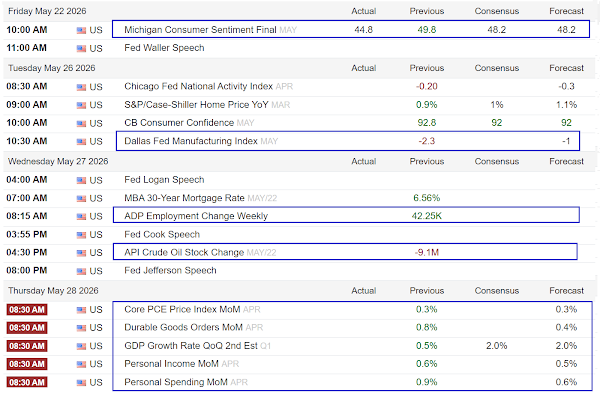
Task: Click US flag beside Personal Spending MoM
Action: point(81,383)
